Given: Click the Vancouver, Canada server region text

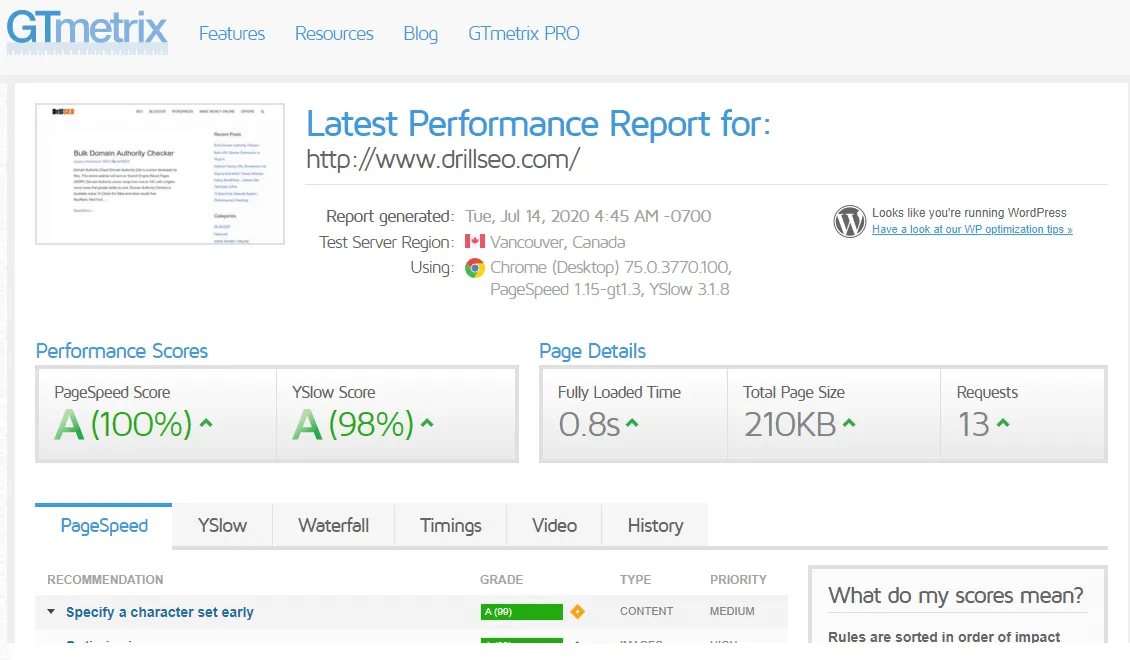Looking at the screenshot, I should point(558,242).
